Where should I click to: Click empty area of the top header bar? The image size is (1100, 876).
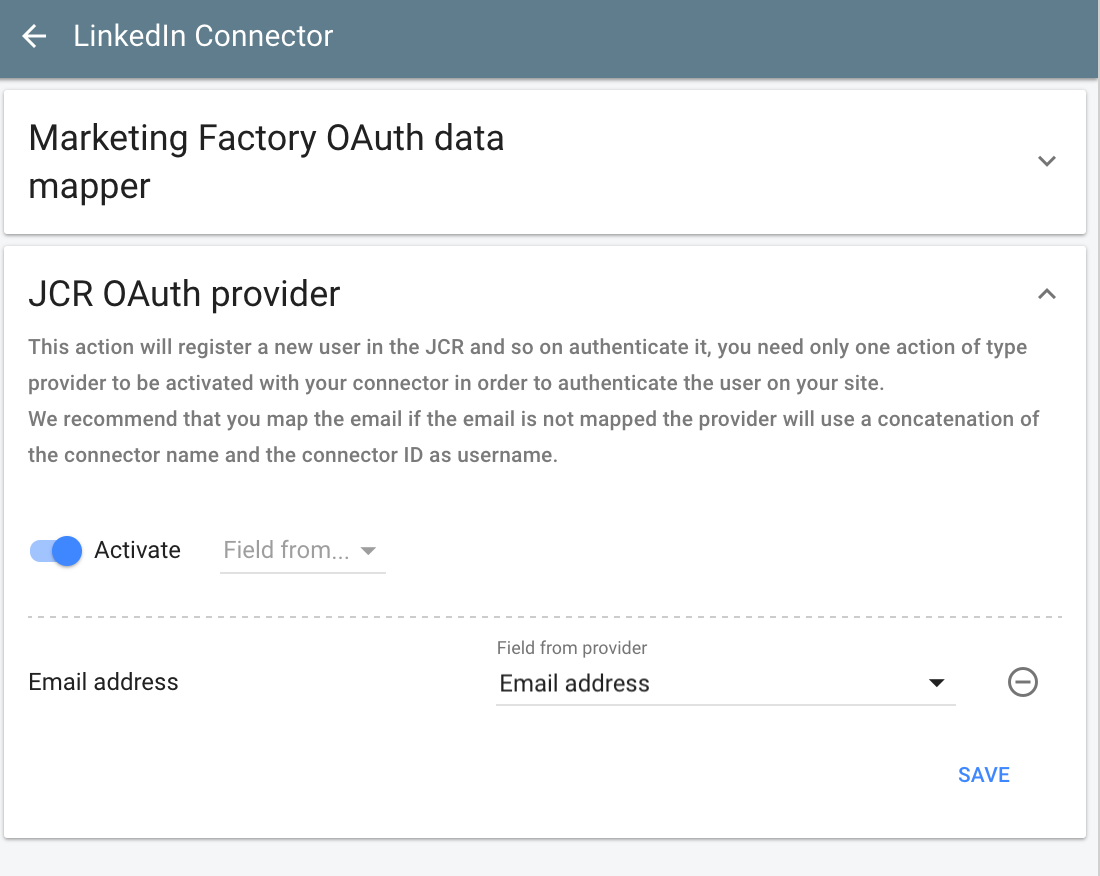[x=700, y=37]
